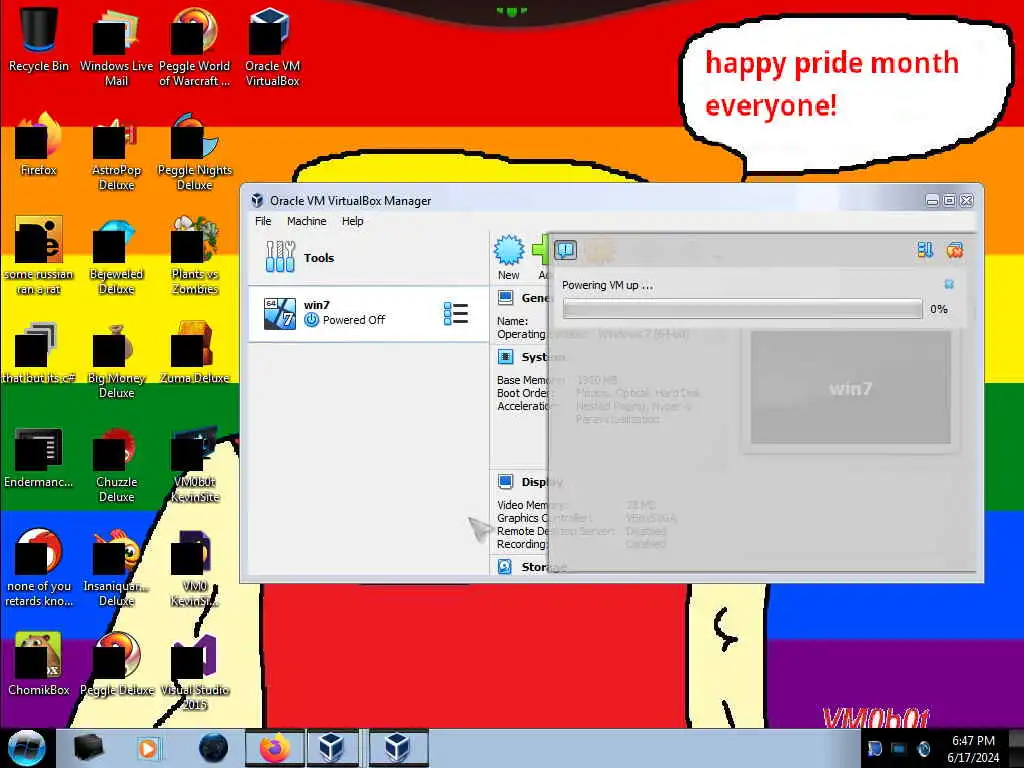Screen dimensions: 1024x768
Task: Click the notification center exclamation icon
Action: [566, 250]
